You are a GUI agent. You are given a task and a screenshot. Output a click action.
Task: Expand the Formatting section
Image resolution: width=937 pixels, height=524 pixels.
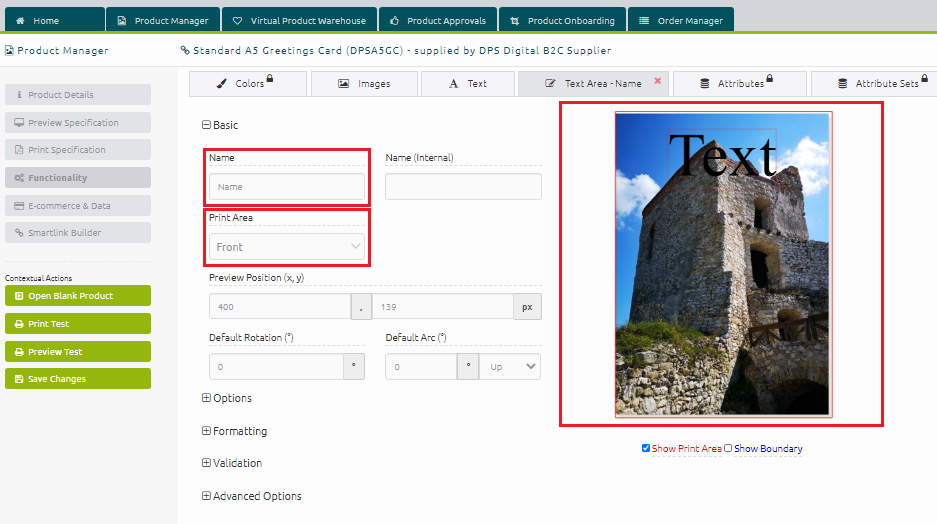(x=206, y=431)
